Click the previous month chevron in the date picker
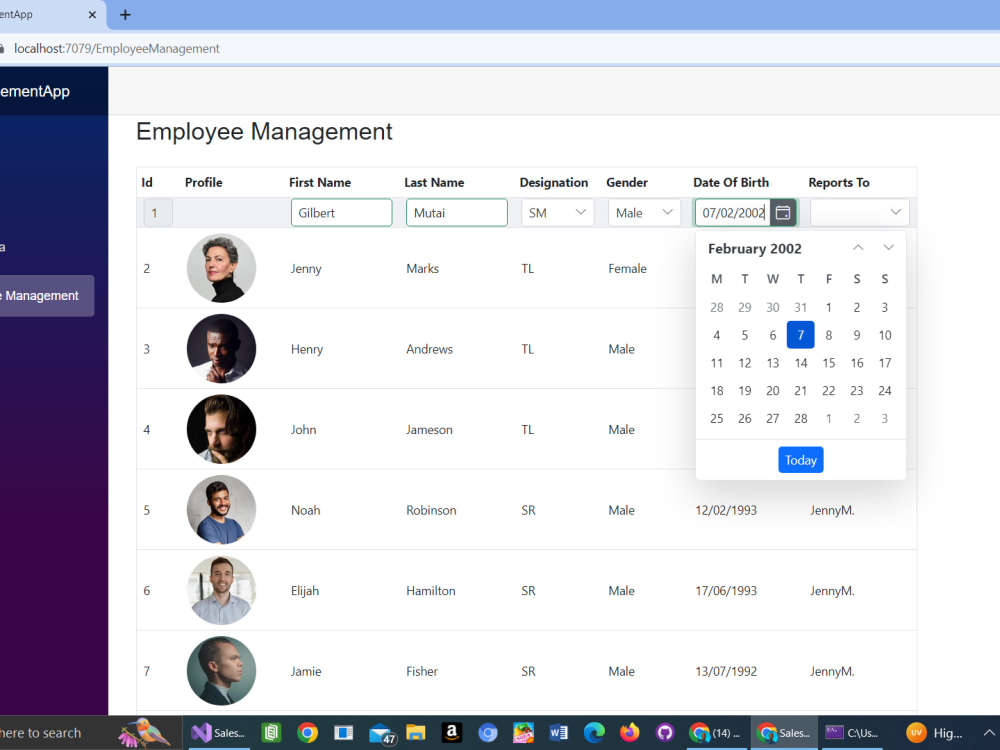 click(857, 247)
